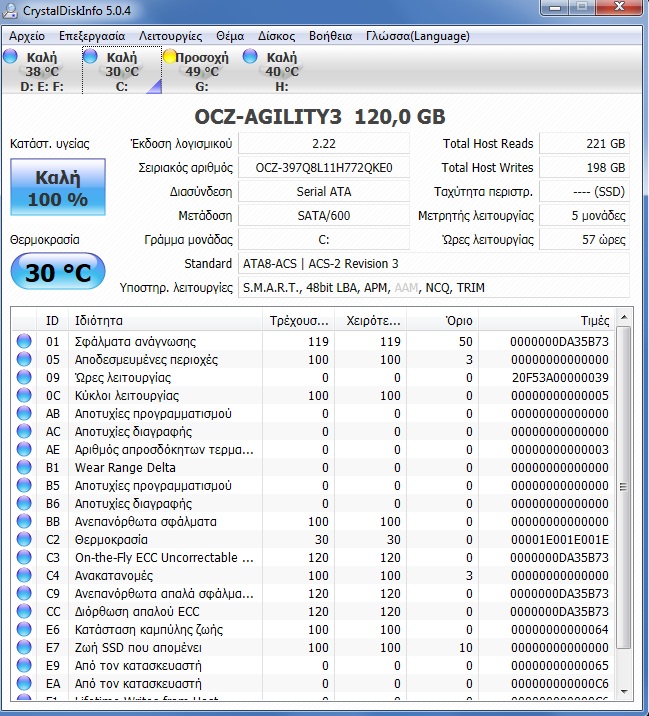This screenshot has width=649, height=716.
Task: Click the status orb of attribute AB
Action: [24, 413]
